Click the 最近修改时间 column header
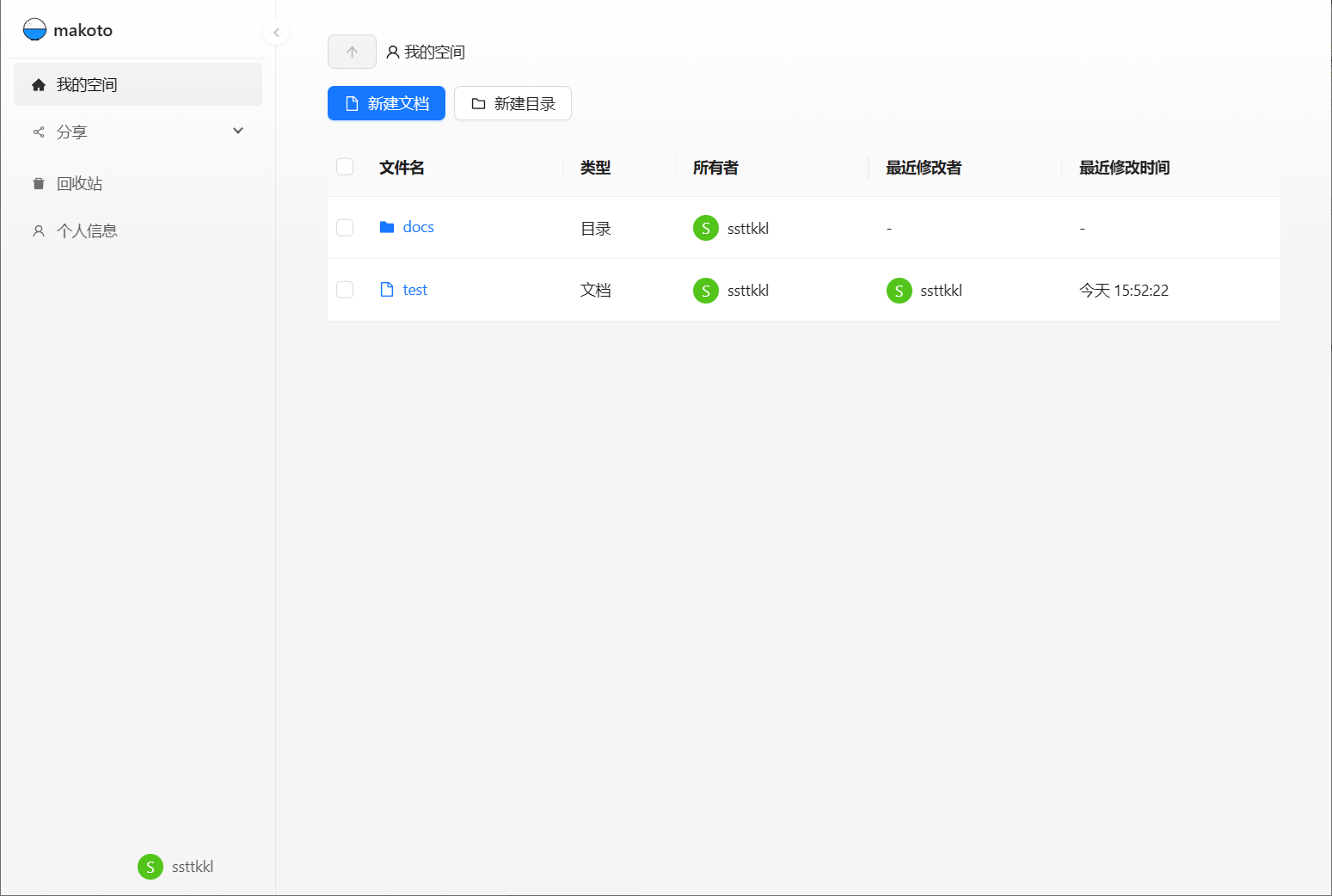The height and width of the screenshot is (896, 1332). pyautogui.click(x=1124, y=168)
